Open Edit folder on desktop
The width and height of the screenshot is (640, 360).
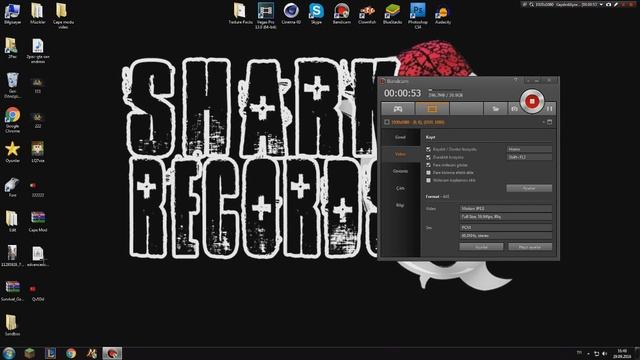coord(12,221)
